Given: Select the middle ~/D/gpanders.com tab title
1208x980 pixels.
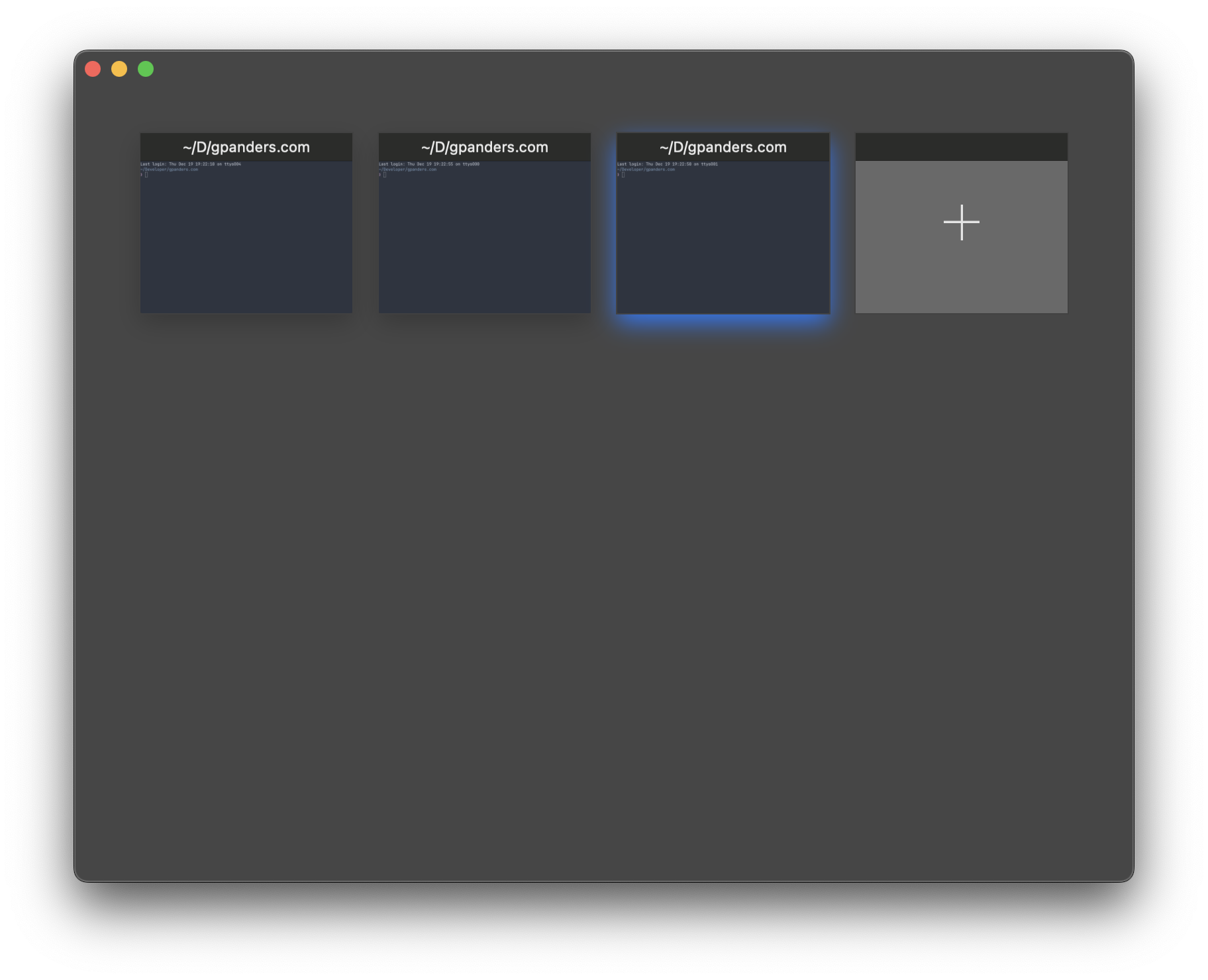Looking at the screenshot, I should pos(484,147).
